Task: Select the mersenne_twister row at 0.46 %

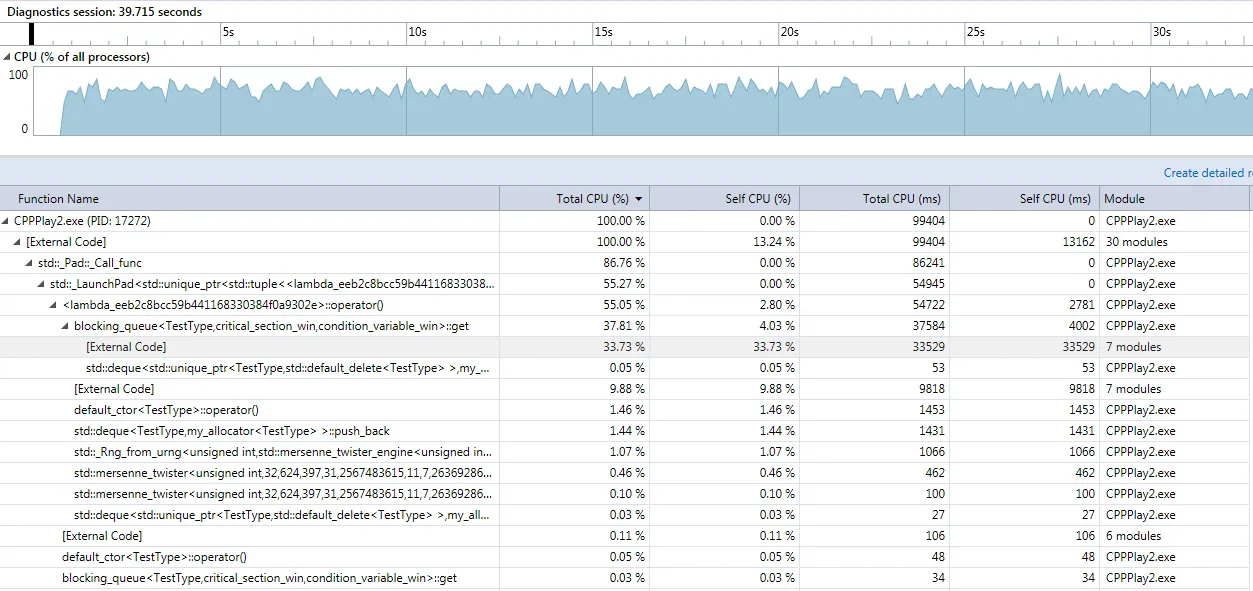Action: point(626,472)
